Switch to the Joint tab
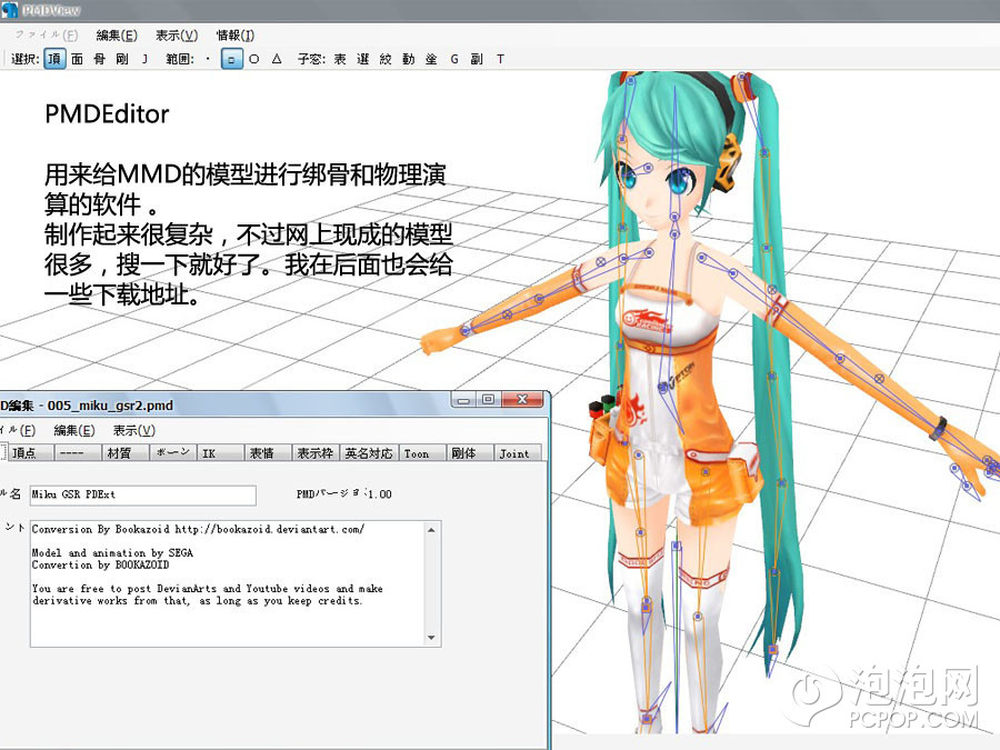The width and height of the screenshot is (1000, 750). click(x=517, y=453)
